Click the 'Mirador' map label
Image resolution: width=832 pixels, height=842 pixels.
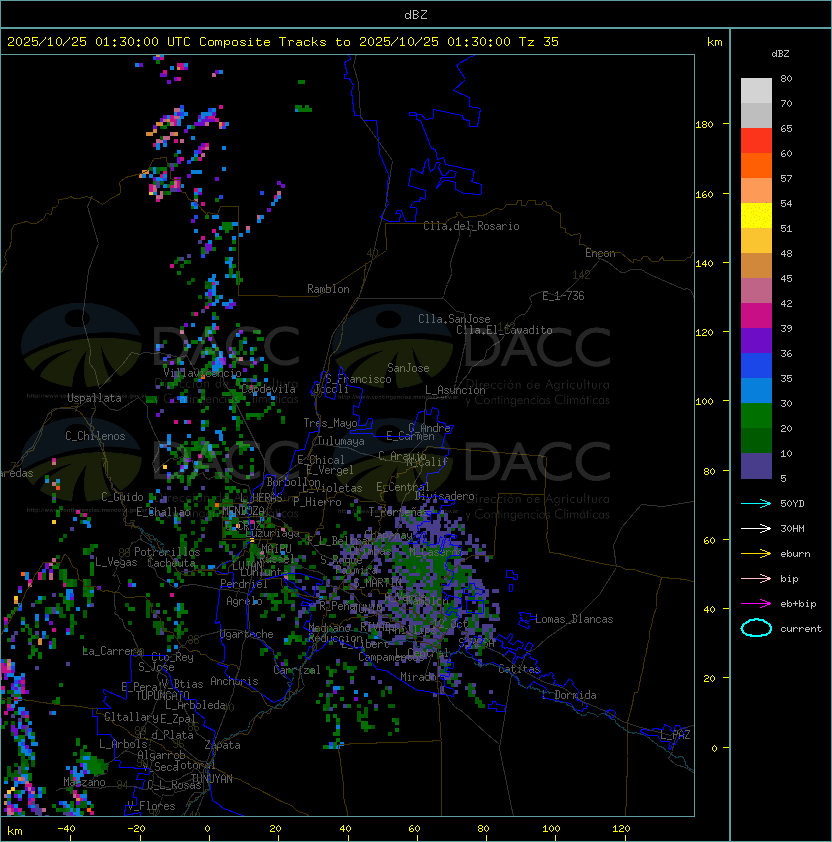tap(418, 677)
